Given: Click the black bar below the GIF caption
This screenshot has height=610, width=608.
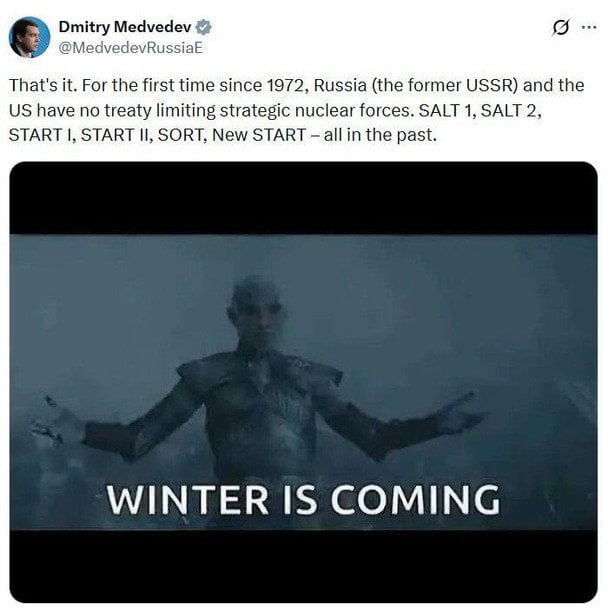Looking at the screenshot, I should (303, 566).
